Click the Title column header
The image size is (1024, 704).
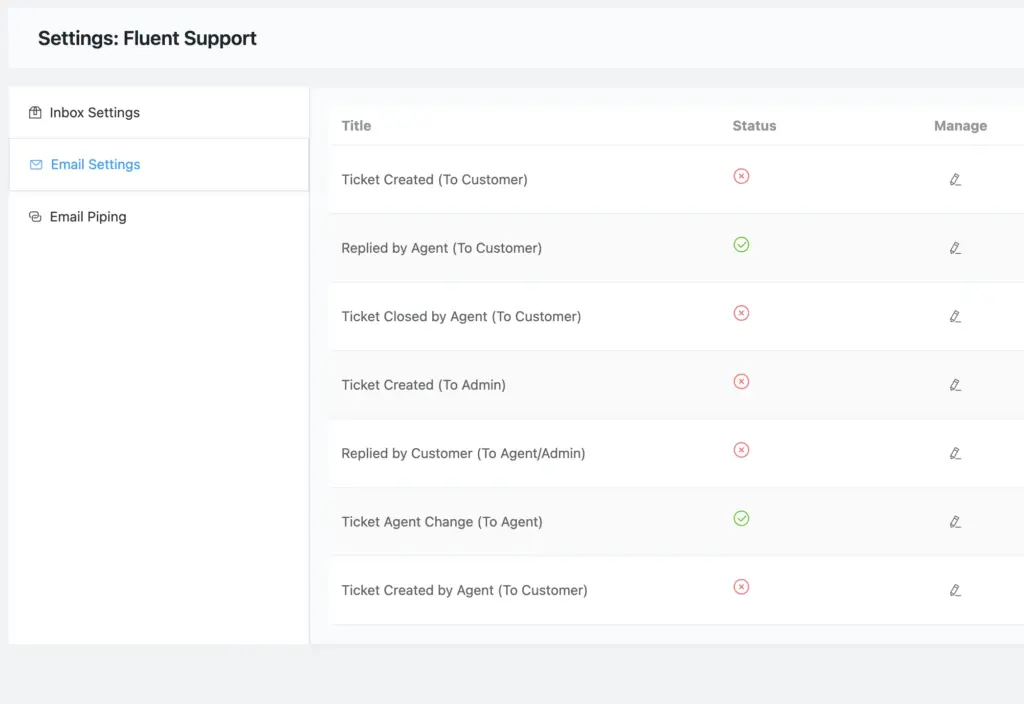click(x=356, y=126)
